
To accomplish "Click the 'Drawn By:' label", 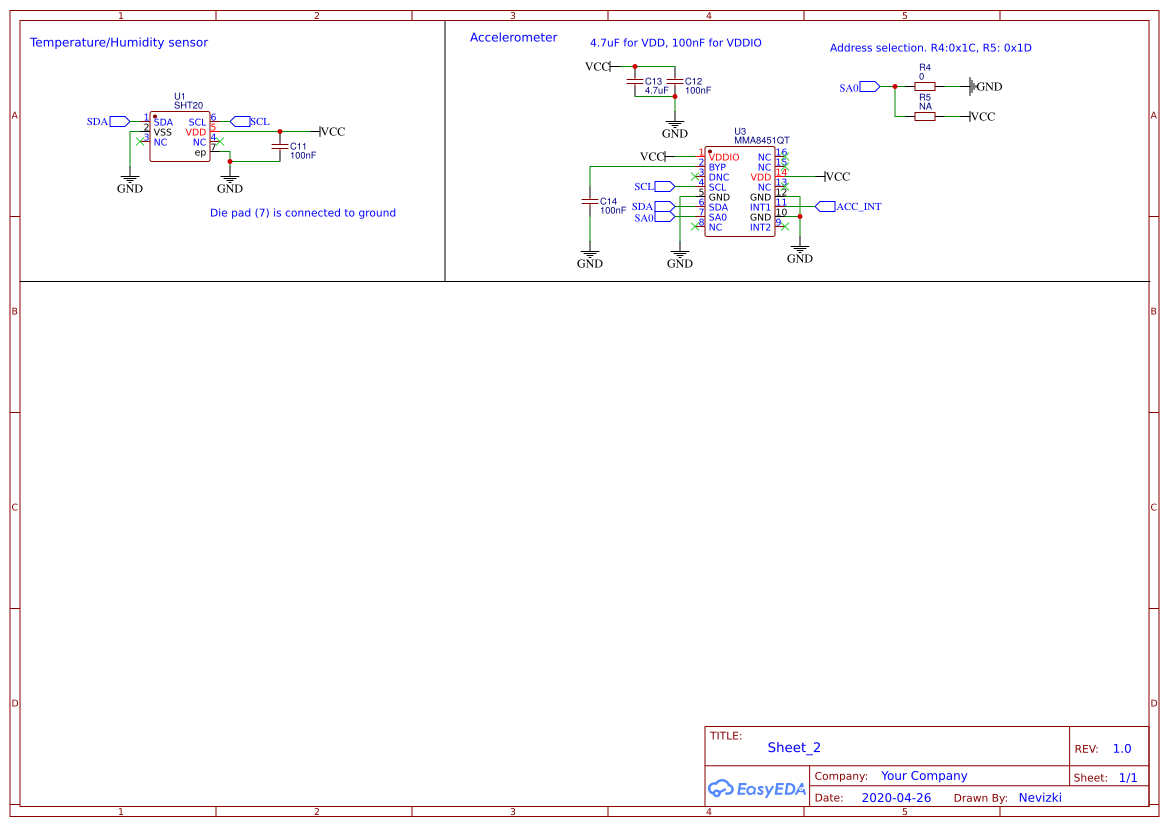I will (x=980, y=798).
